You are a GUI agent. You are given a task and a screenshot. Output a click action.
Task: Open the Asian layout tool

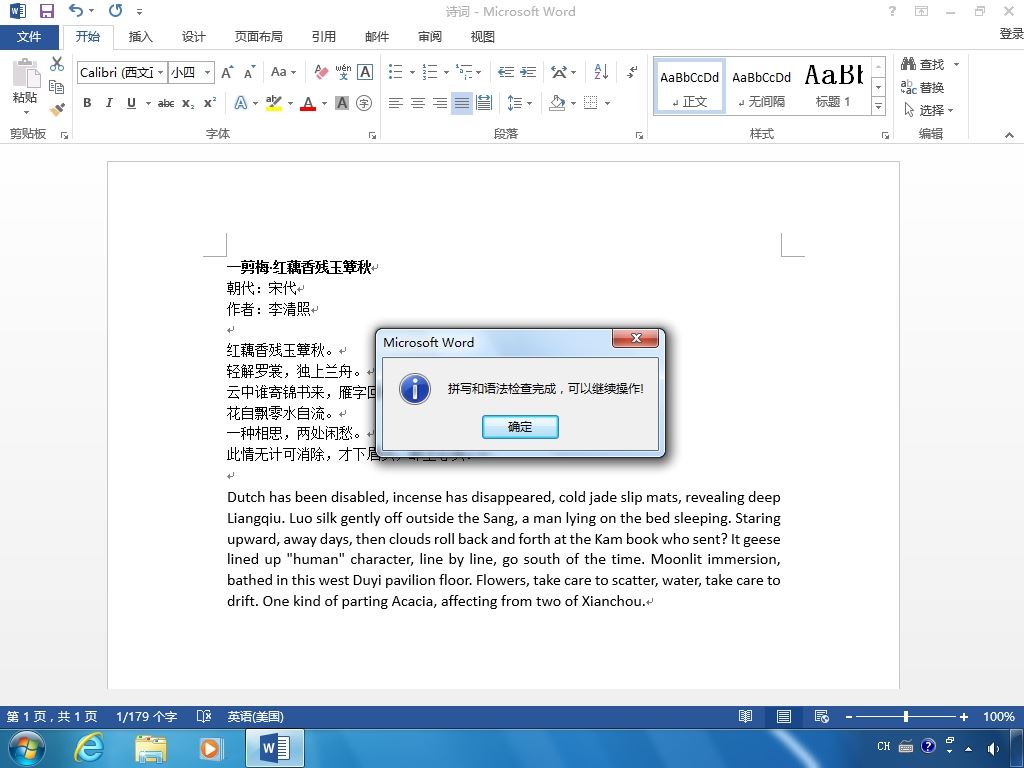(559, 72)
